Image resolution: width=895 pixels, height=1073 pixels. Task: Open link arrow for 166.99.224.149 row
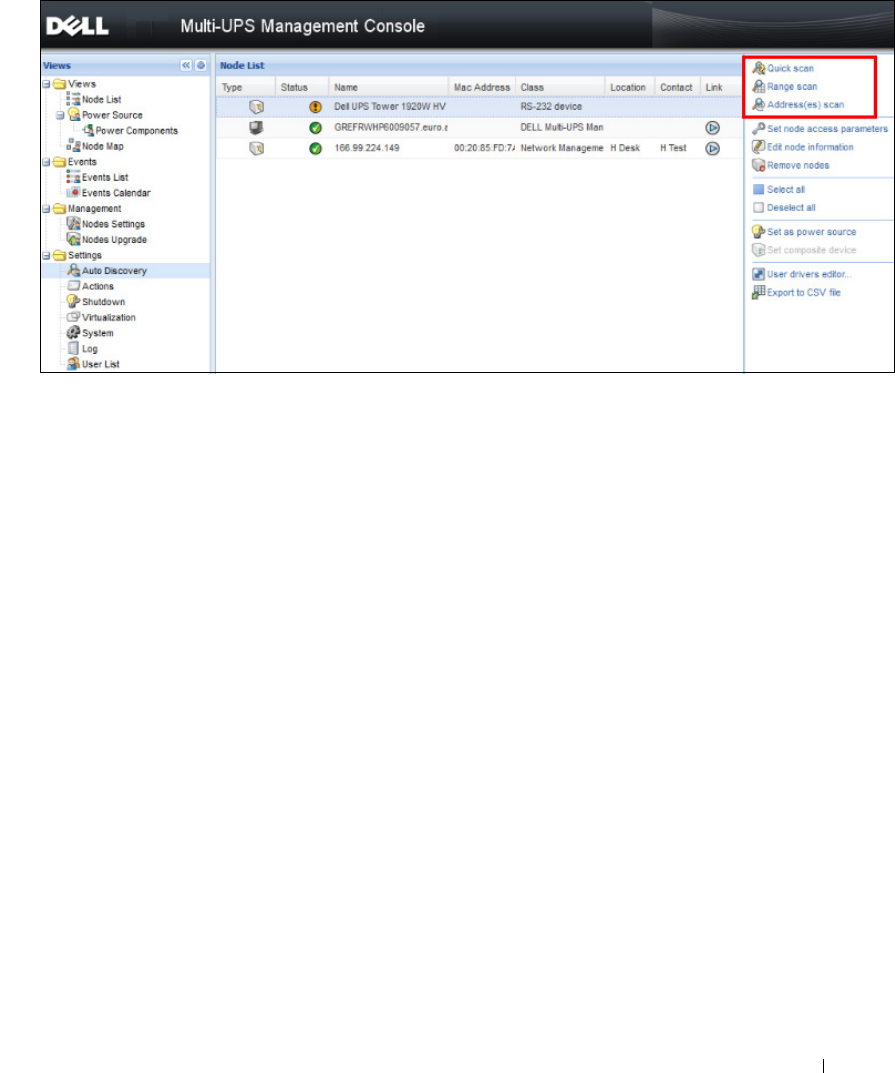[712, 148]
